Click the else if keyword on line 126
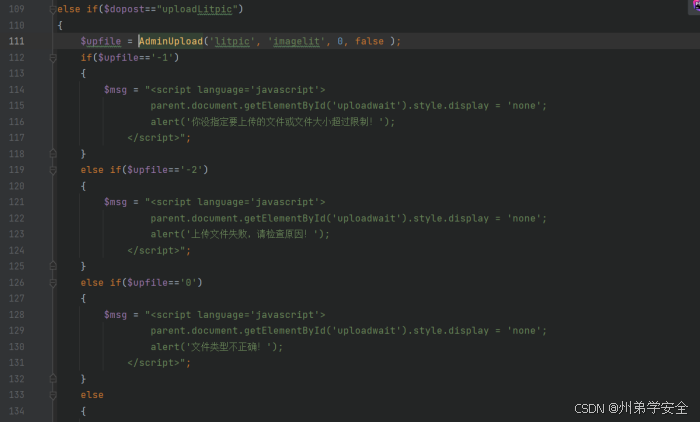The image size is (700, 422). tap(100, 283)
